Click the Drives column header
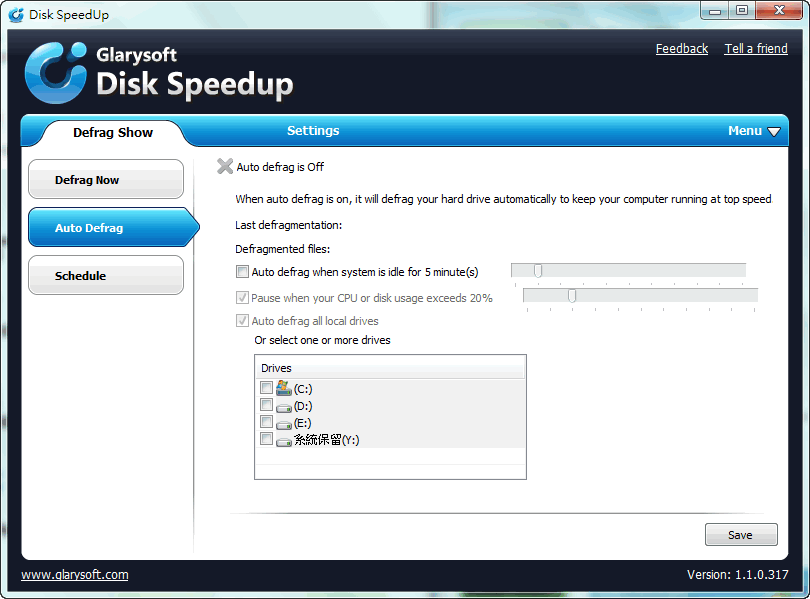This screenshot has width=810, height=599. [x=391, y=368]
